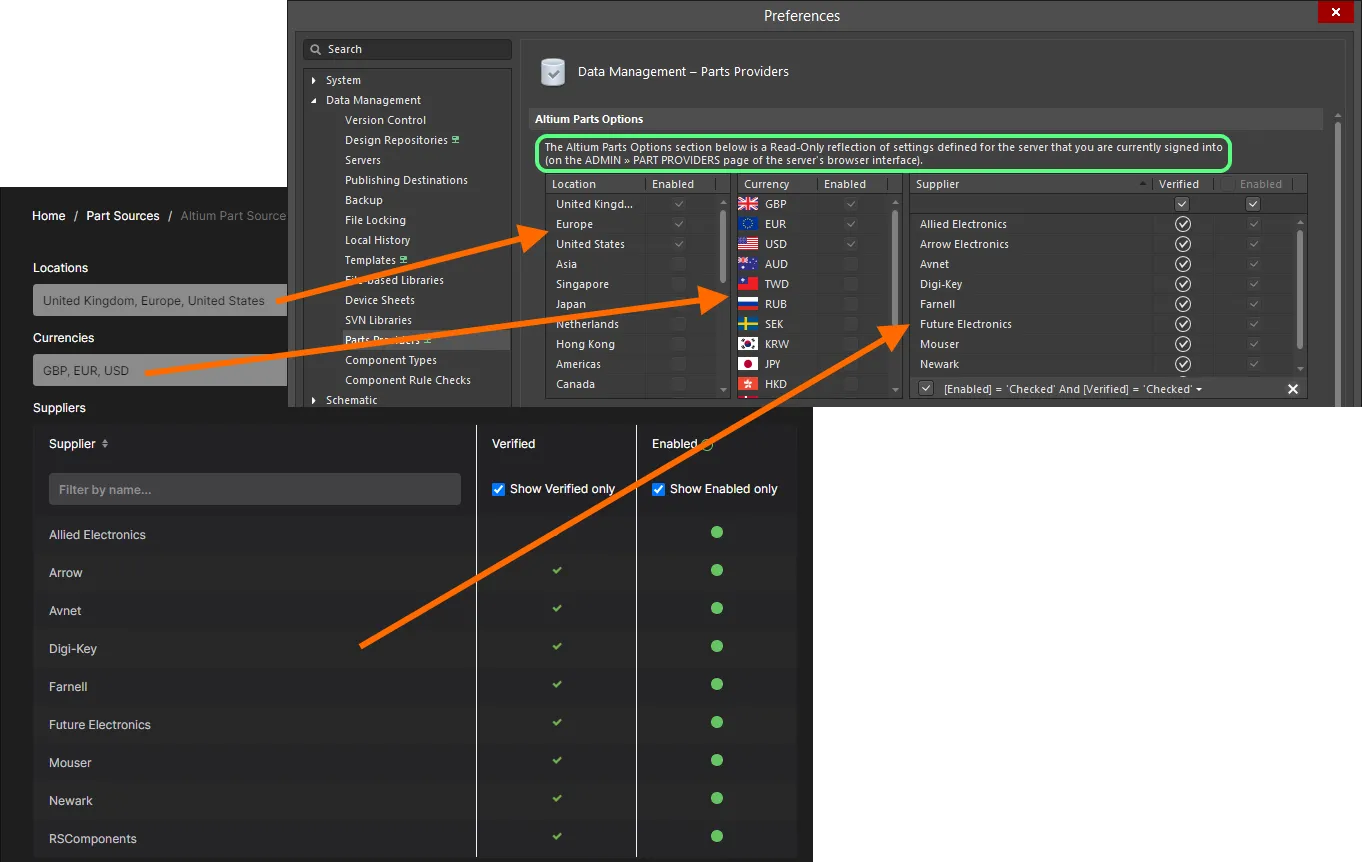Click the SEK Swedish flag icon
The image size is (1362, 862).
coord(748,324)
